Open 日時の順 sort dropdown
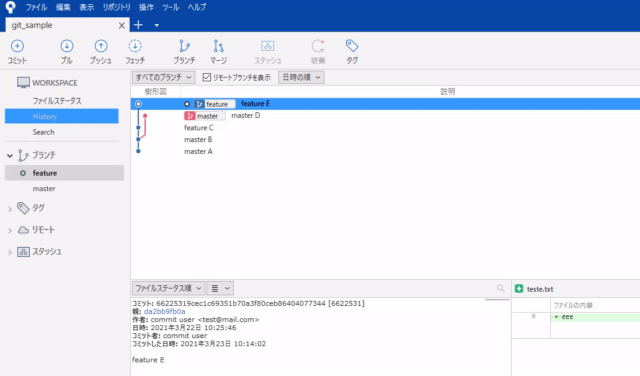 (301, 77)
